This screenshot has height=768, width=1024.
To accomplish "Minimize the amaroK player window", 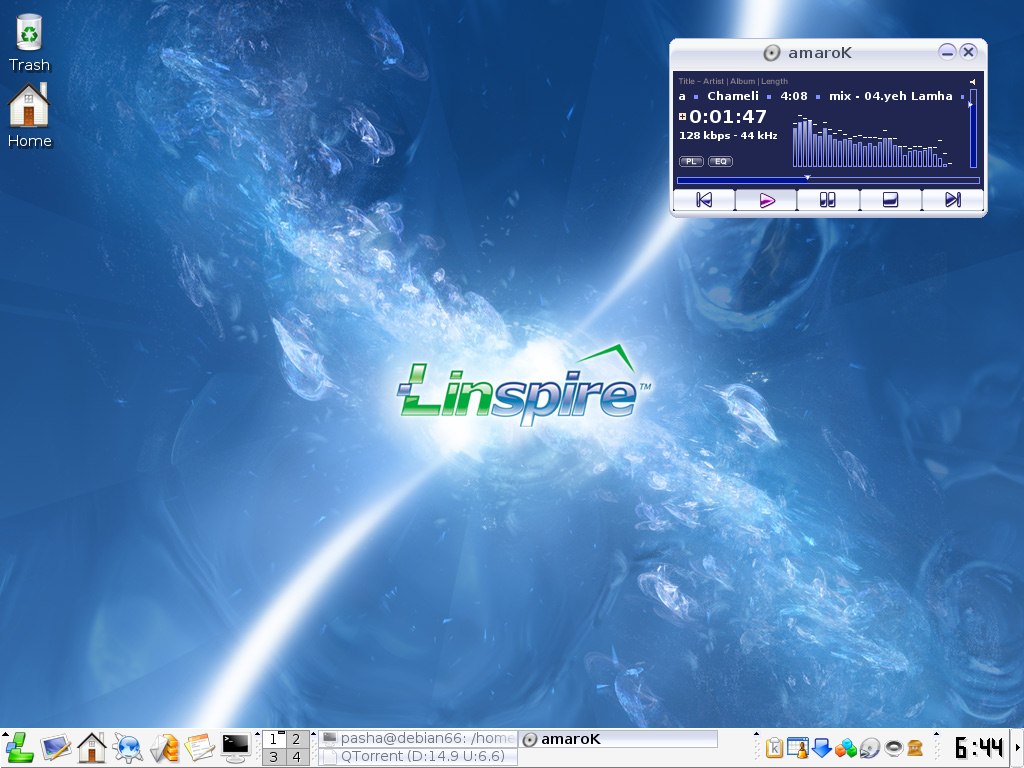I will coord(947,52).
